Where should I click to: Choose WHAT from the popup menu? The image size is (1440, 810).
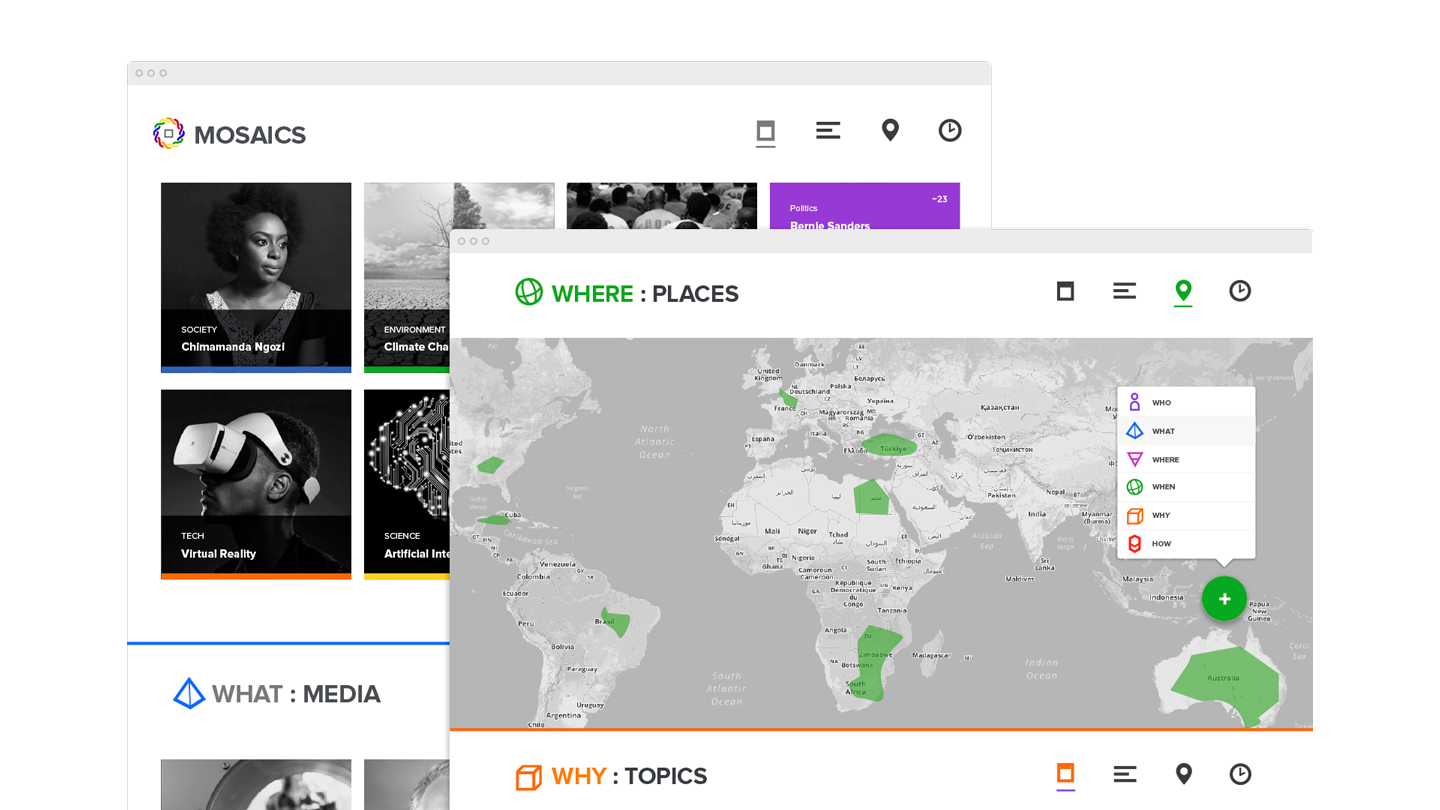[x=1186, y=431]
